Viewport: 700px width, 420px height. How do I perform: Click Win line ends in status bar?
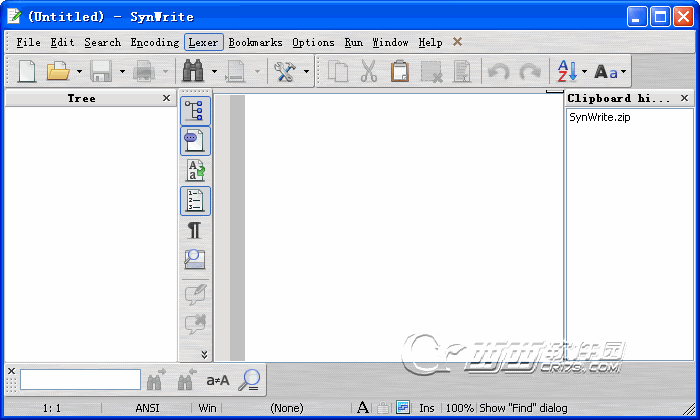point(207,408)
